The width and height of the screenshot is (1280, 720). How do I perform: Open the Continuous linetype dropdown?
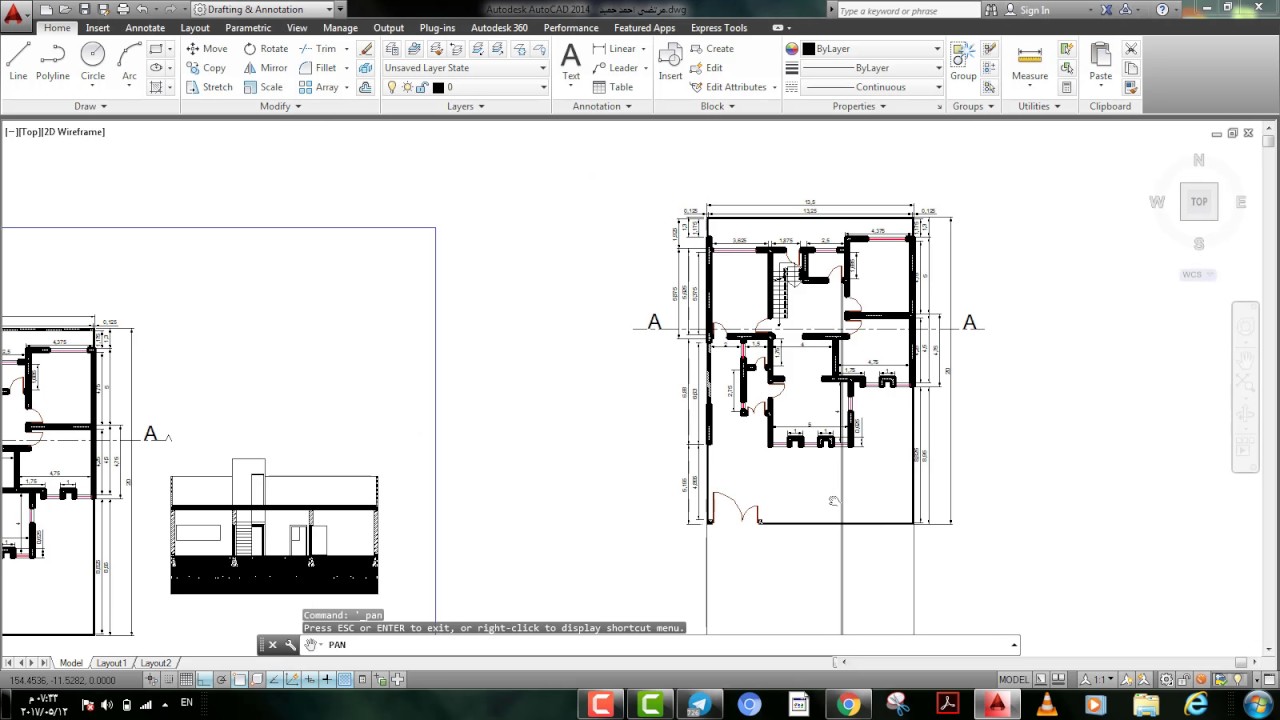[x=872, y=87]
